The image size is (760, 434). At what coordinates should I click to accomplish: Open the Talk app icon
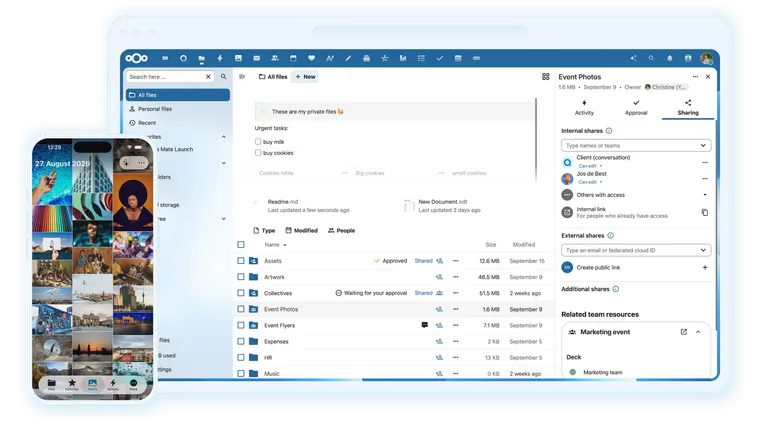point(183,58)
